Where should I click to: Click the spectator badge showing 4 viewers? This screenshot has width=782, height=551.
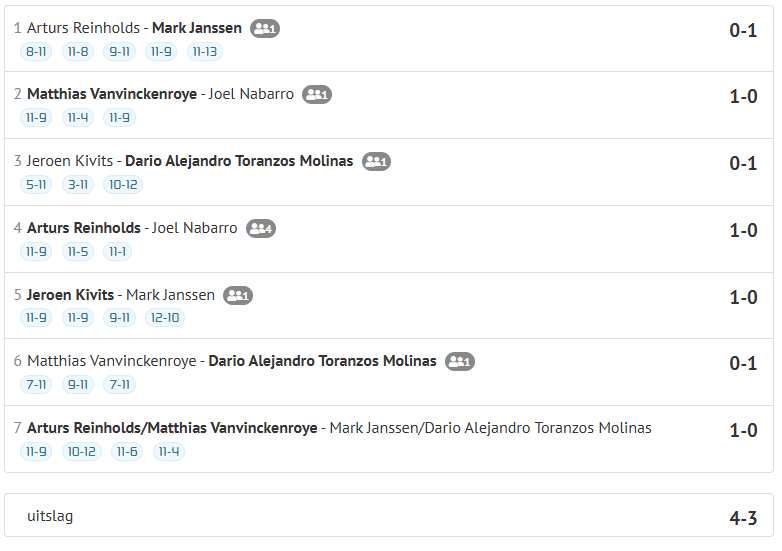click(260, 228)
